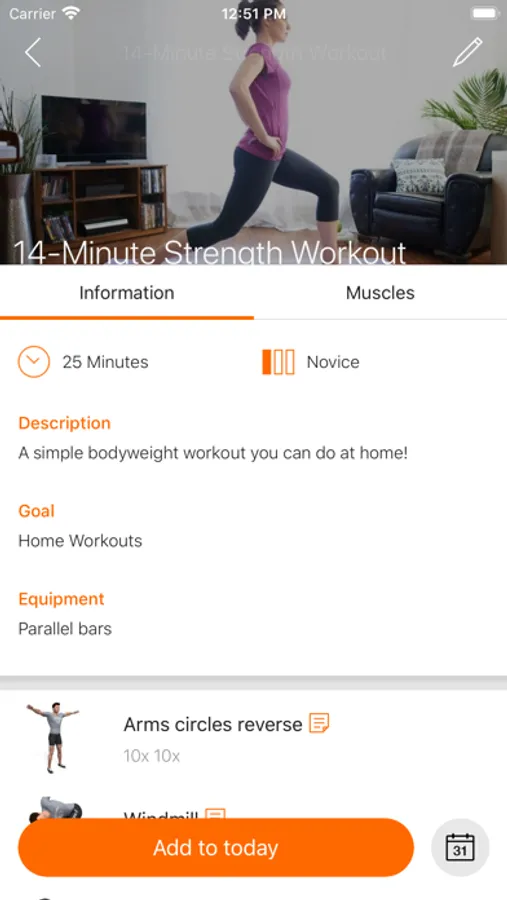Screen dimensions: 507x900
Task: Switch to the Muscles tab
Action: [x=380, y=293]
